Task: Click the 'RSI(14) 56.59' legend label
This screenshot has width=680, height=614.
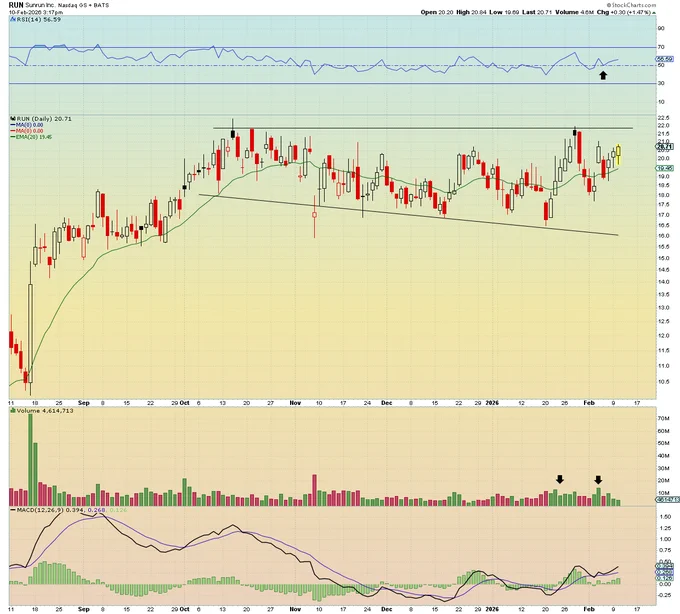Action: coord(39,20)
